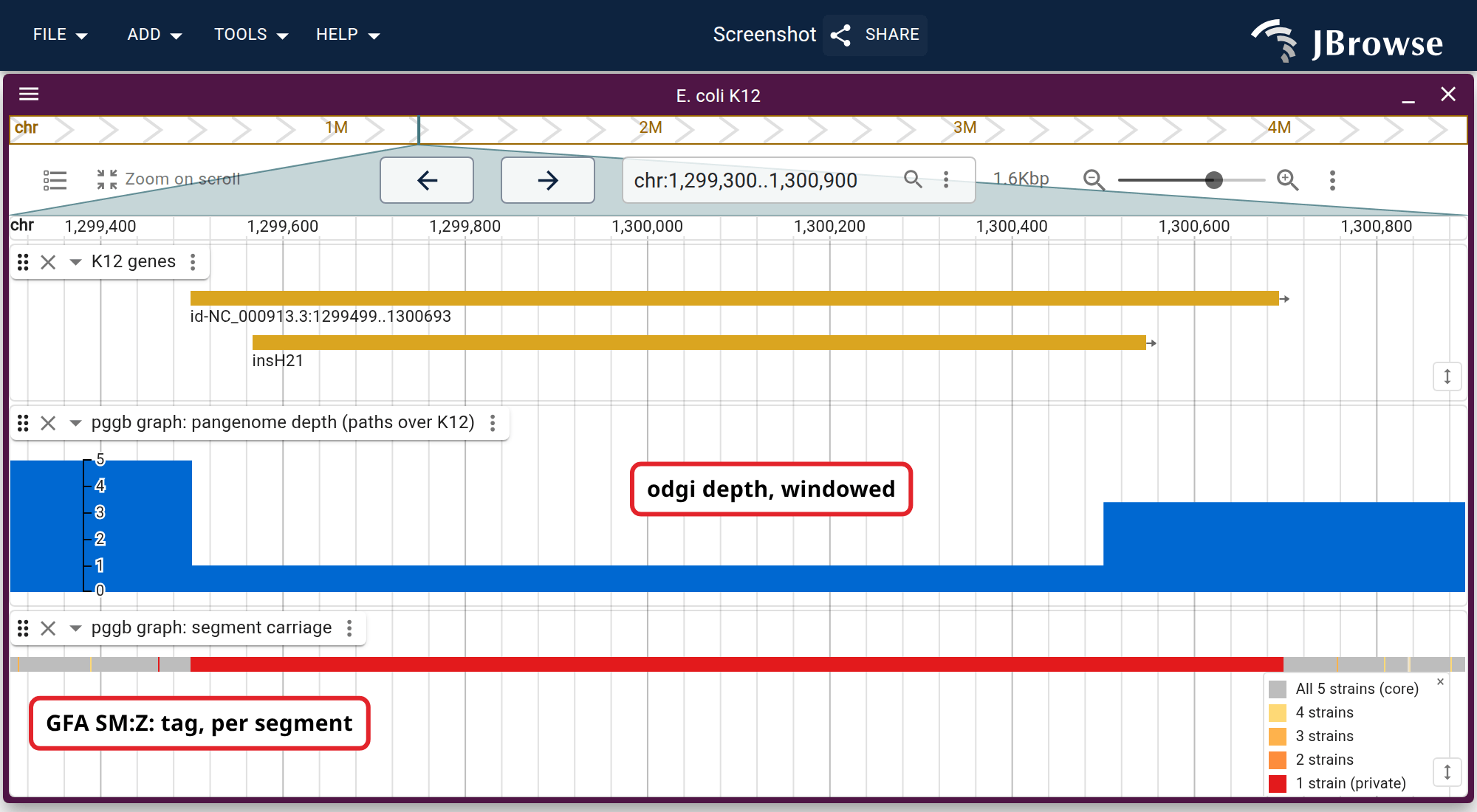This screenshot has height=812, width=1477.
Task: Click the share network icon
Action: tap(840, 35)
